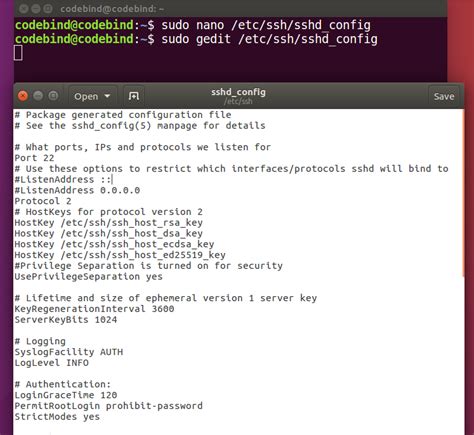Open the gedit Open dropdown arrow

pyautogui.click(x=107, y=96)
